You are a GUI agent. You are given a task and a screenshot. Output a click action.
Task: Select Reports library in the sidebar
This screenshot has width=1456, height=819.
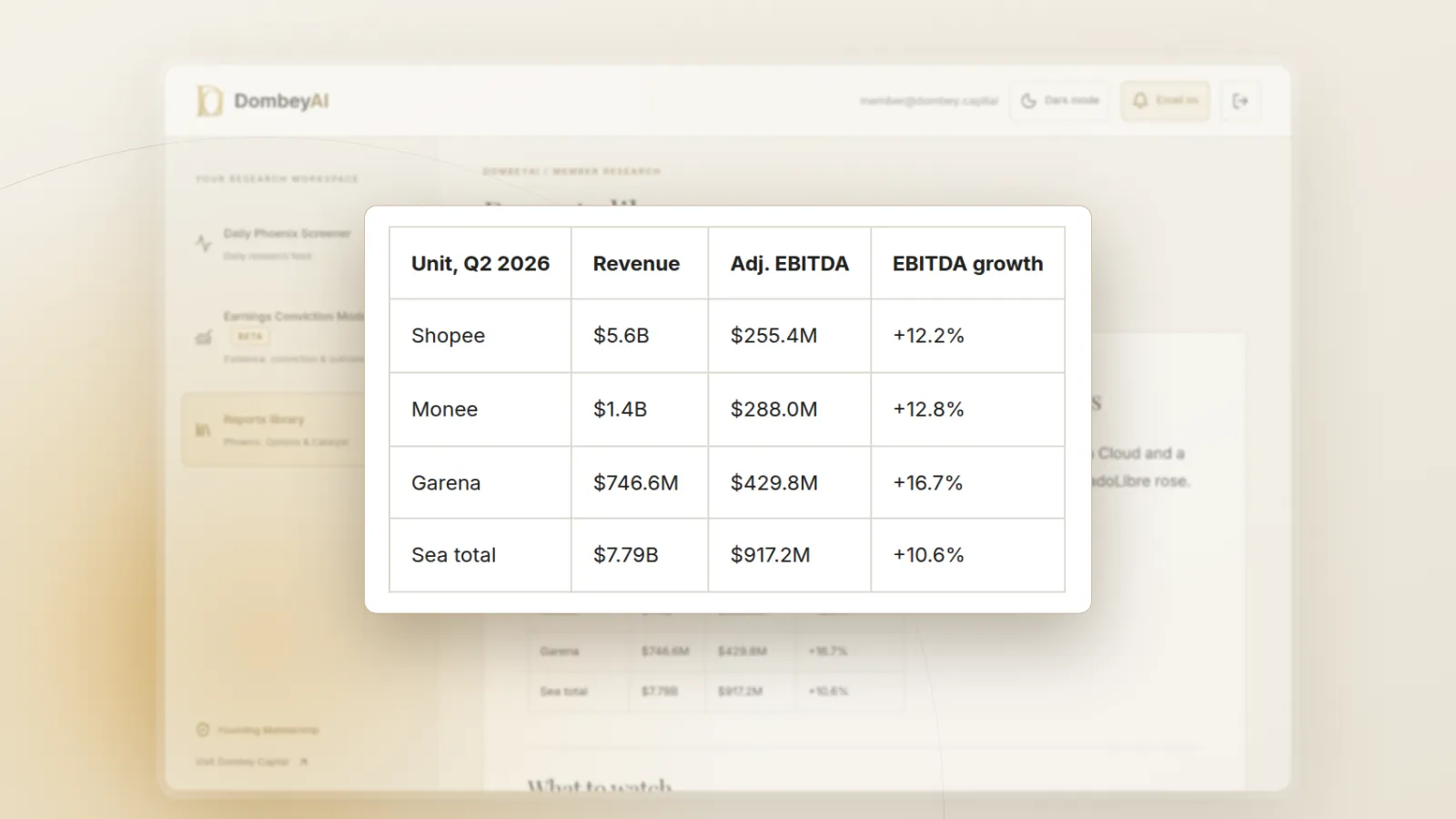tap(273, 430)
